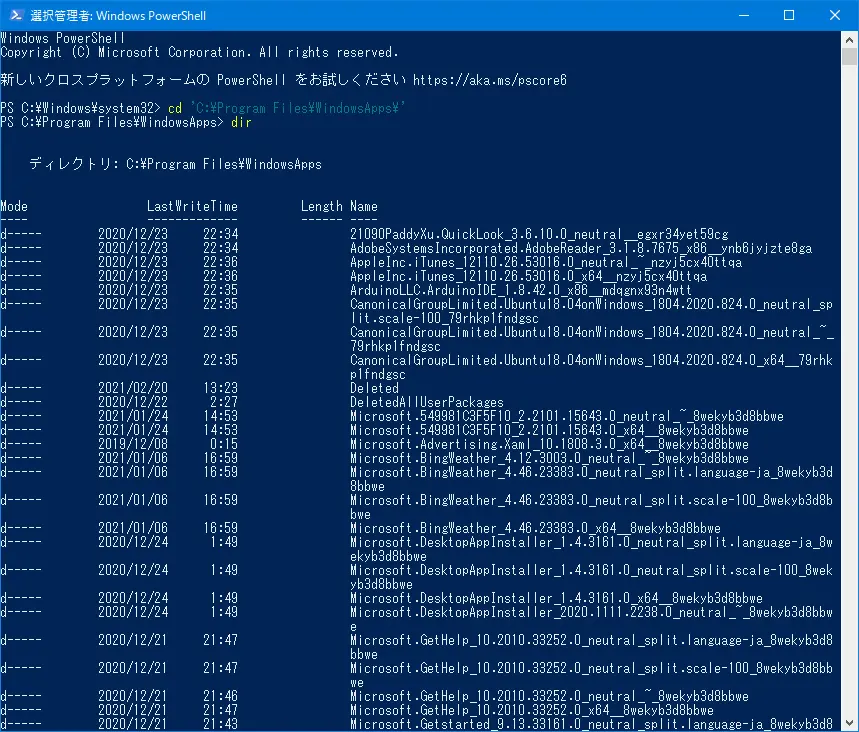Click the LastWriteTime column header
This screenshot has height=732, width=859.
point(192,207)
